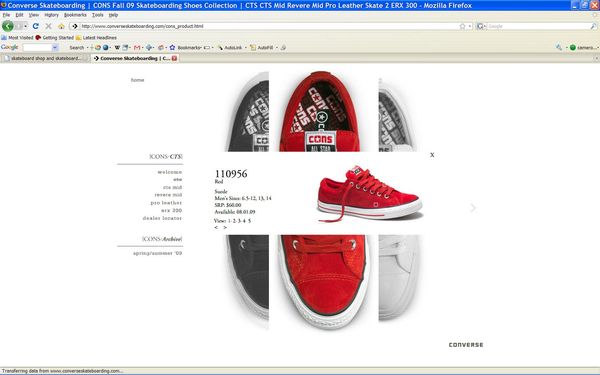Open the View menu
This screenshot has width=600, height=375.
(34, 15)
